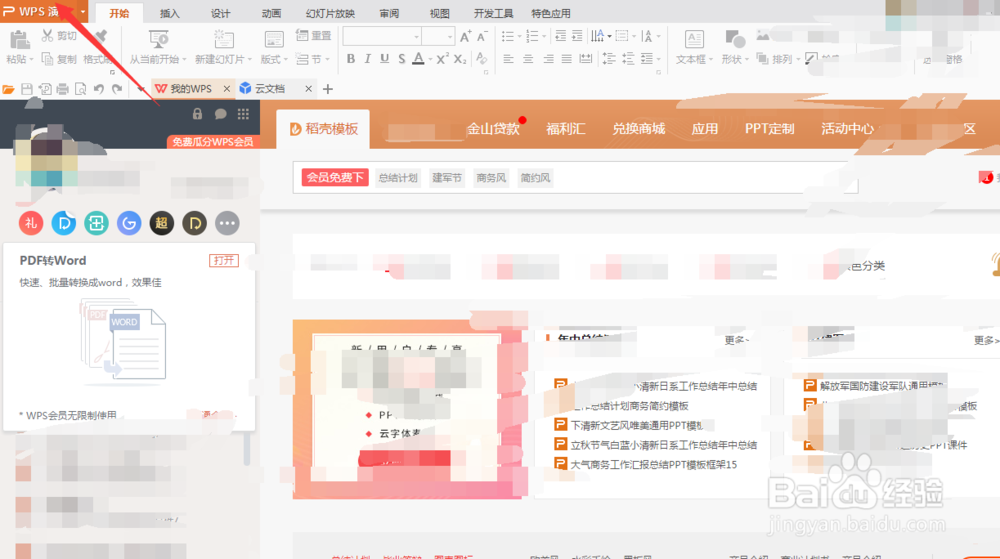This screenshot has height=559, width=1000.
Task: Open the WPS application menu dropdown arrow
Action: coord(82,11)
